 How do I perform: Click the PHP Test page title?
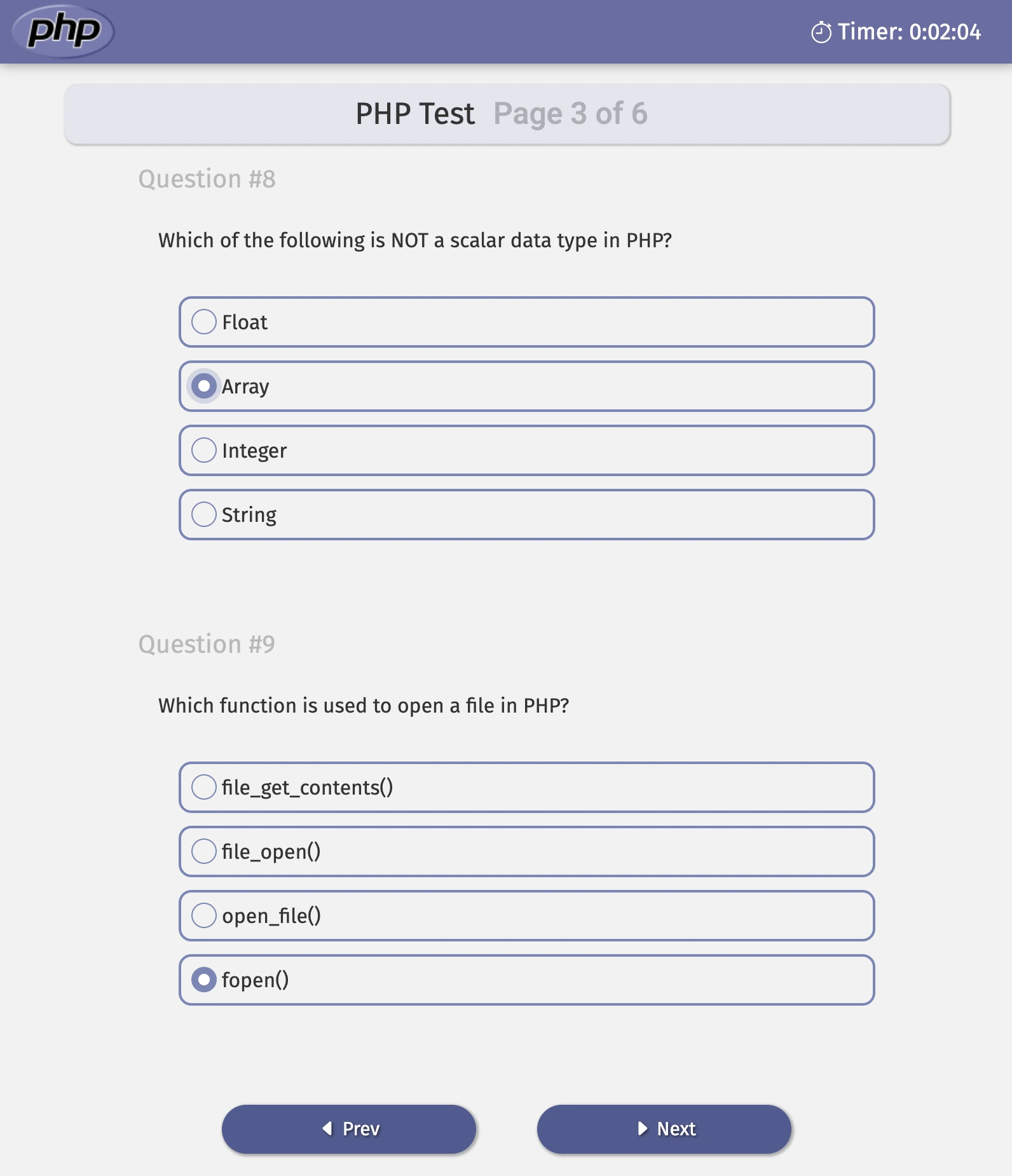click(x=415, y=114)
